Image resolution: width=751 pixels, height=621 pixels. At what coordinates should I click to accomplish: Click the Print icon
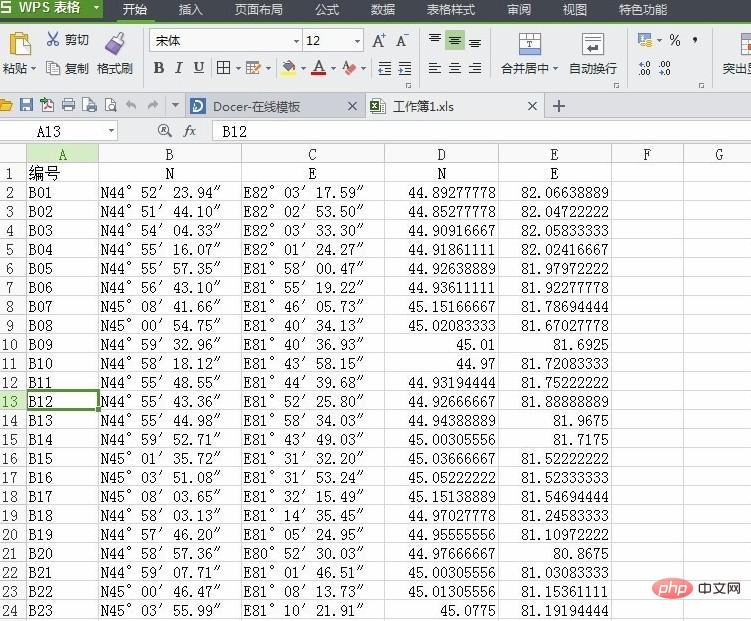pyautogui.click(x=68, y=105)
